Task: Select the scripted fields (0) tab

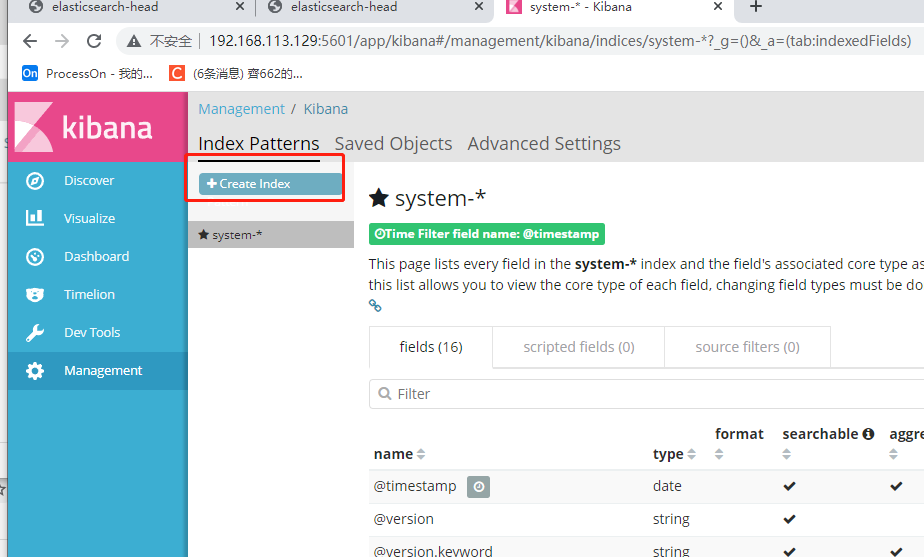Action: coord(579,347)
